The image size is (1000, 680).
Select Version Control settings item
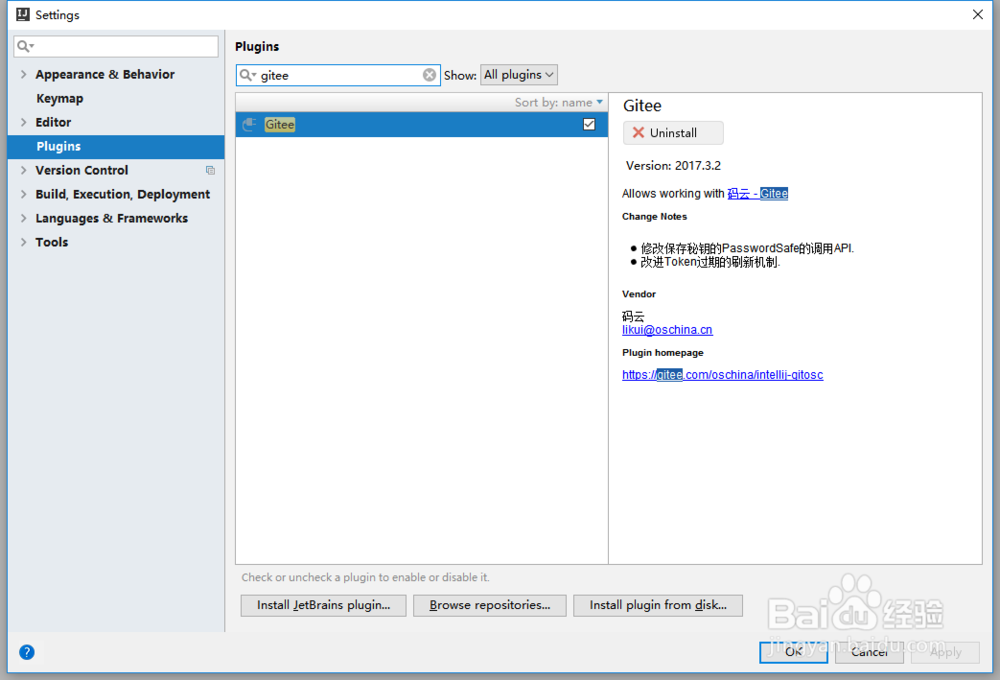[x=82, y=170]
